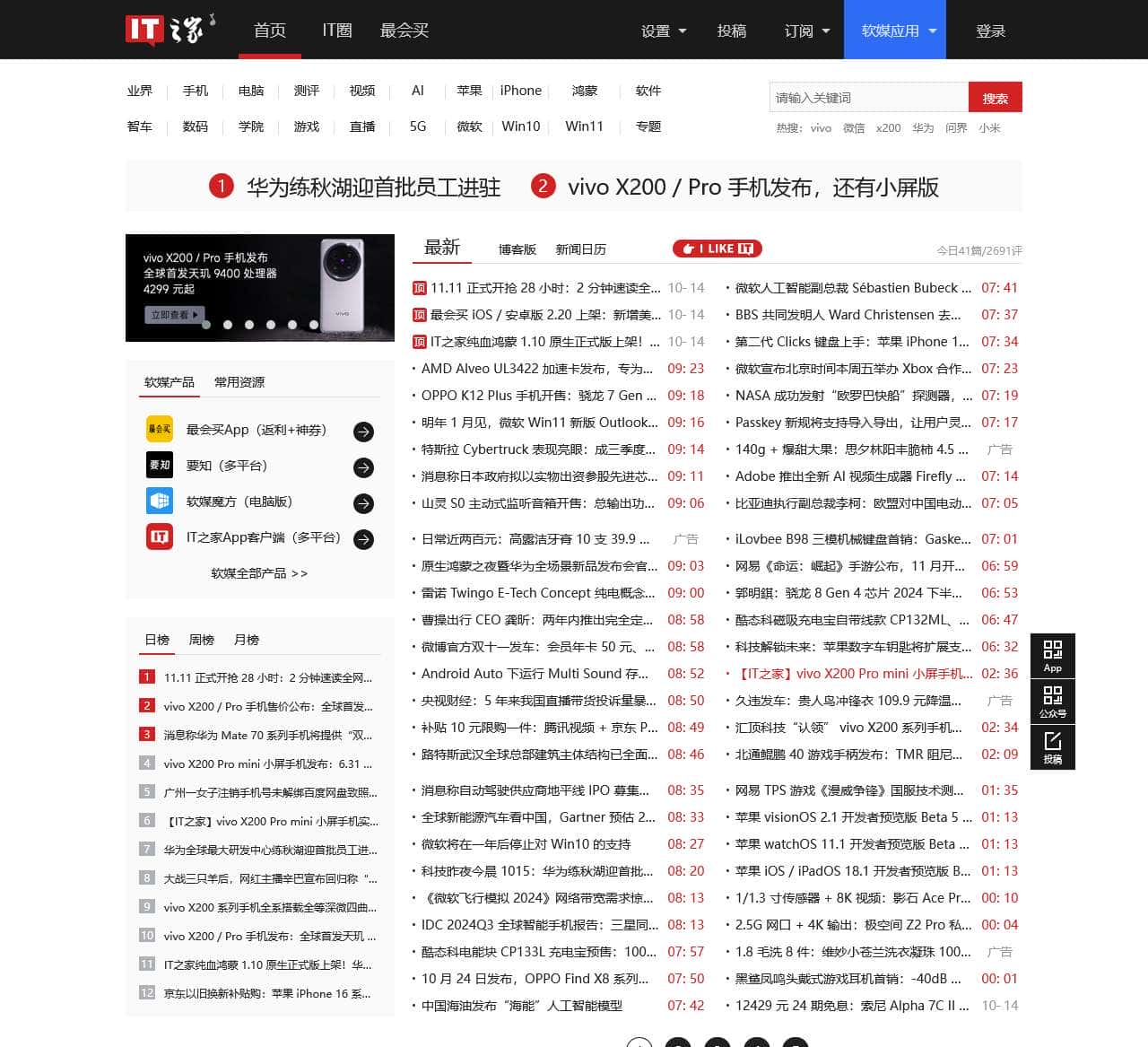1148x1047 pixels.
Task: Click the arrow next to 最会买App
Action: [363, 432]
